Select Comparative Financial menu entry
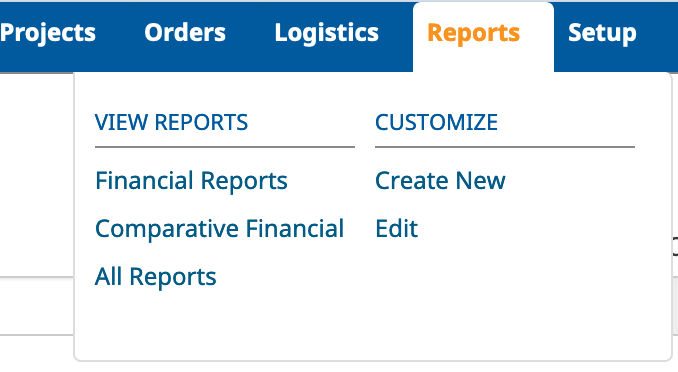Viewport: 678px width, 372px height. (219, 228)
